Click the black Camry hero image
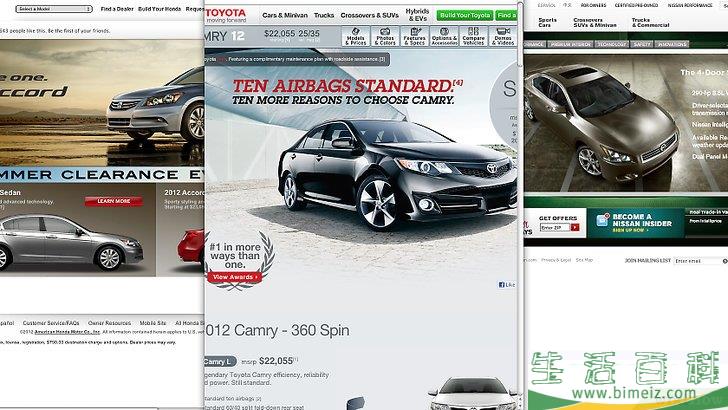This screenshot has height=410, width=728. pyautogui.click(x=397, y=174)
